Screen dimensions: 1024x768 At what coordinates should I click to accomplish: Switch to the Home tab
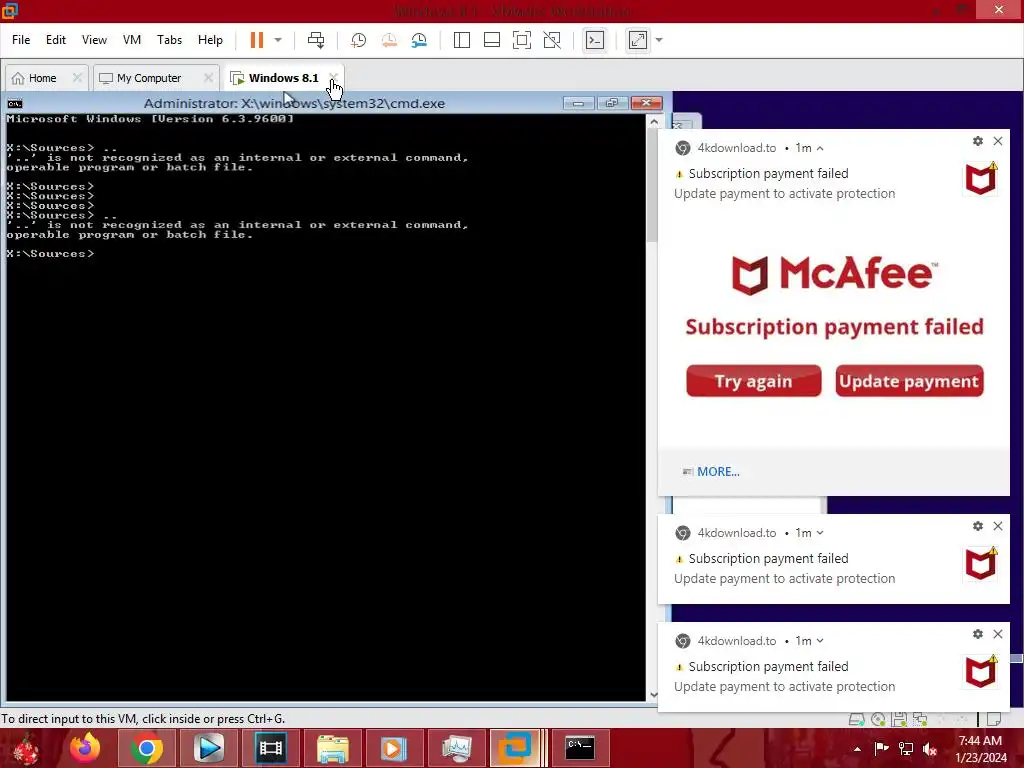tap(42, 78)
